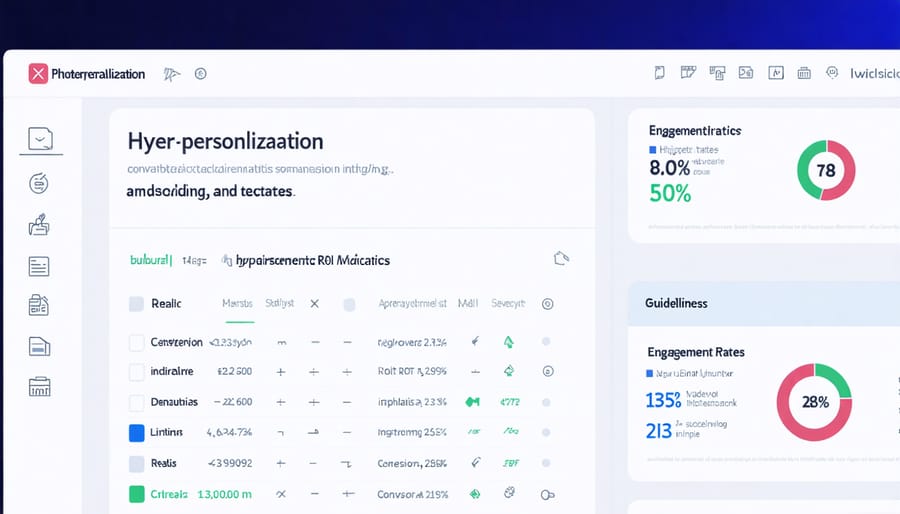Click the overlapping windows icon in top toolbar

717,73
